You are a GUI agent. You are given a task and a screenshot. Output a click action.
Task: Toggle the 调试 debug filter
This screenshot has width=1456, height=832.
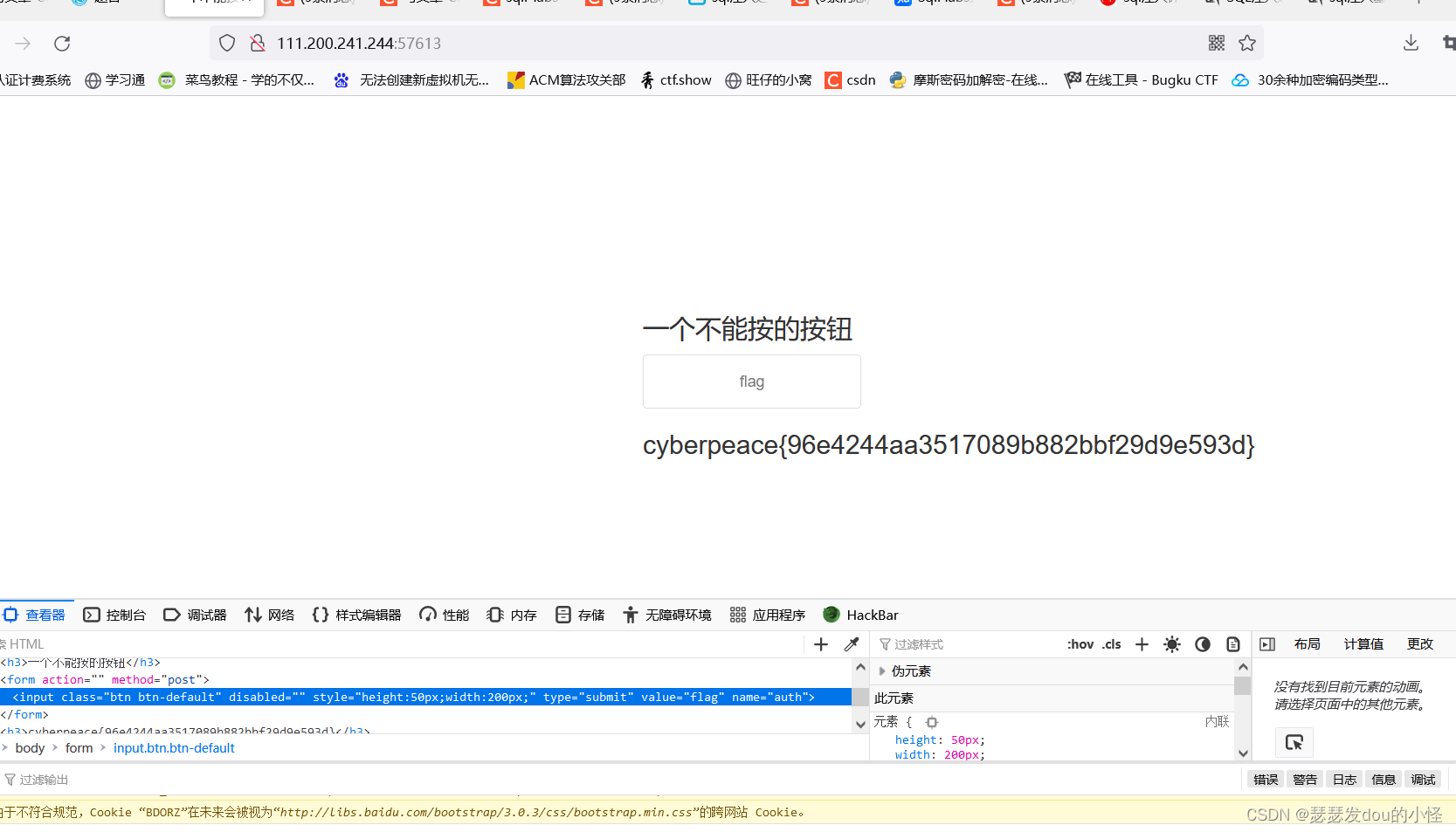1423,780
